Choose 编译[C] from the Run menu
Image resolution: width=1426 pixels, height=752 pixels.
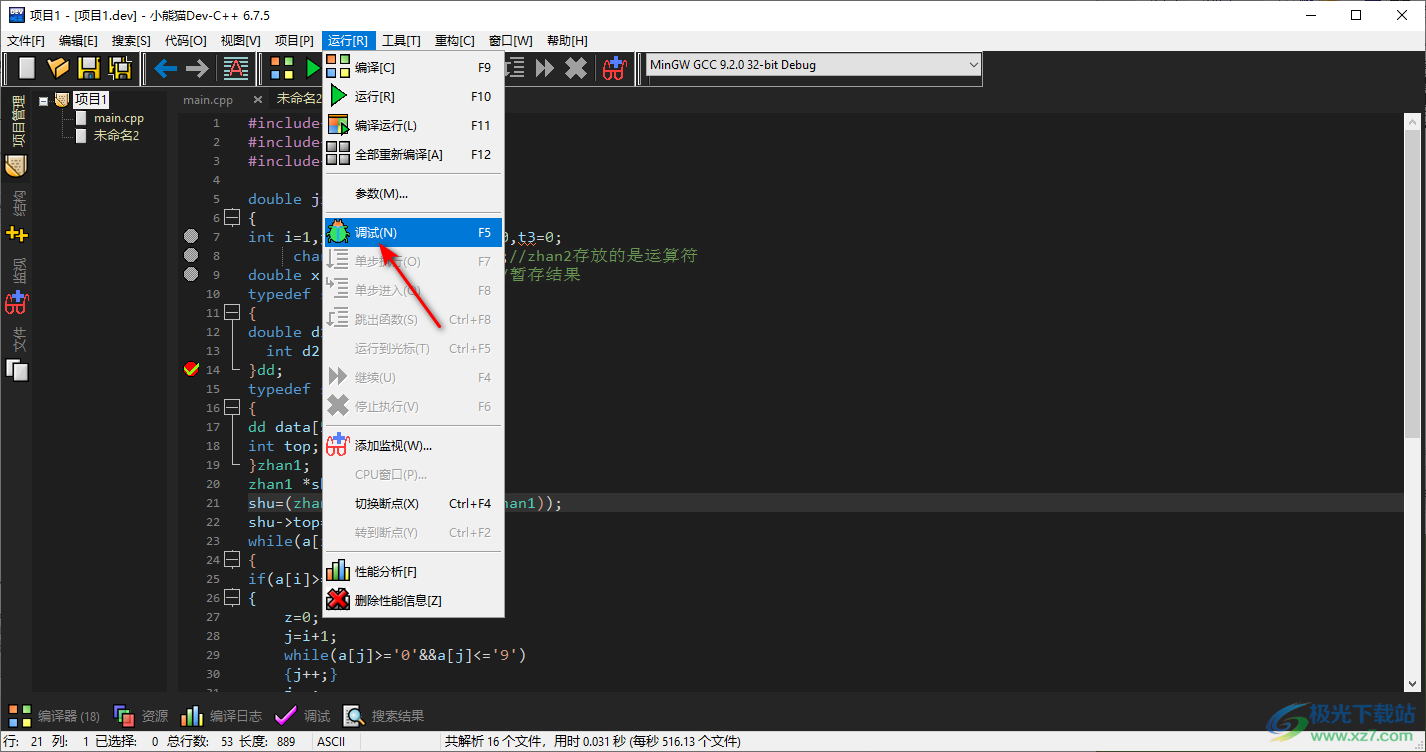point(413,67)
